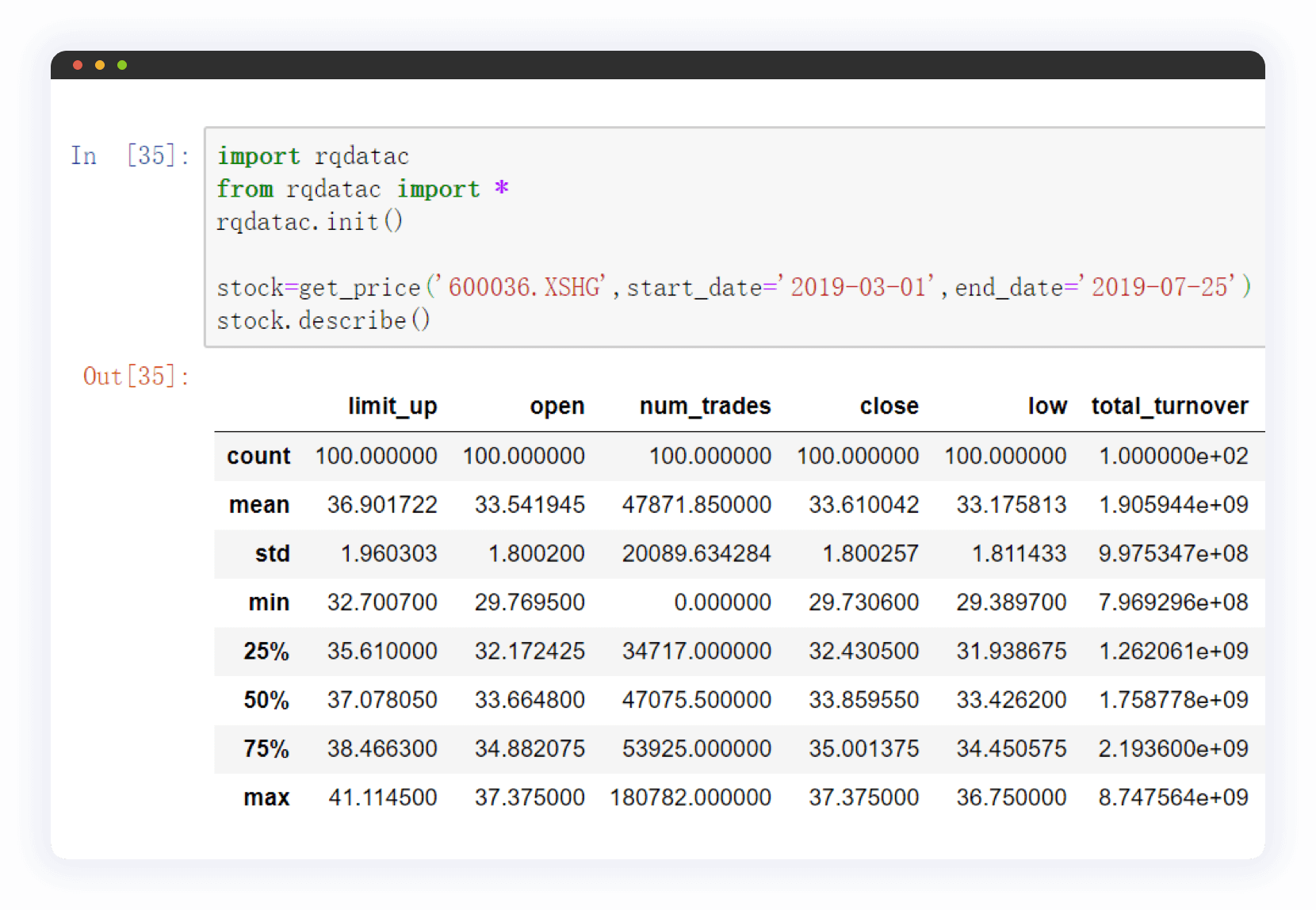This screenshot has width=1316, height=910.
Task: Click the stock.describe() code line
Action: [323, 320]
